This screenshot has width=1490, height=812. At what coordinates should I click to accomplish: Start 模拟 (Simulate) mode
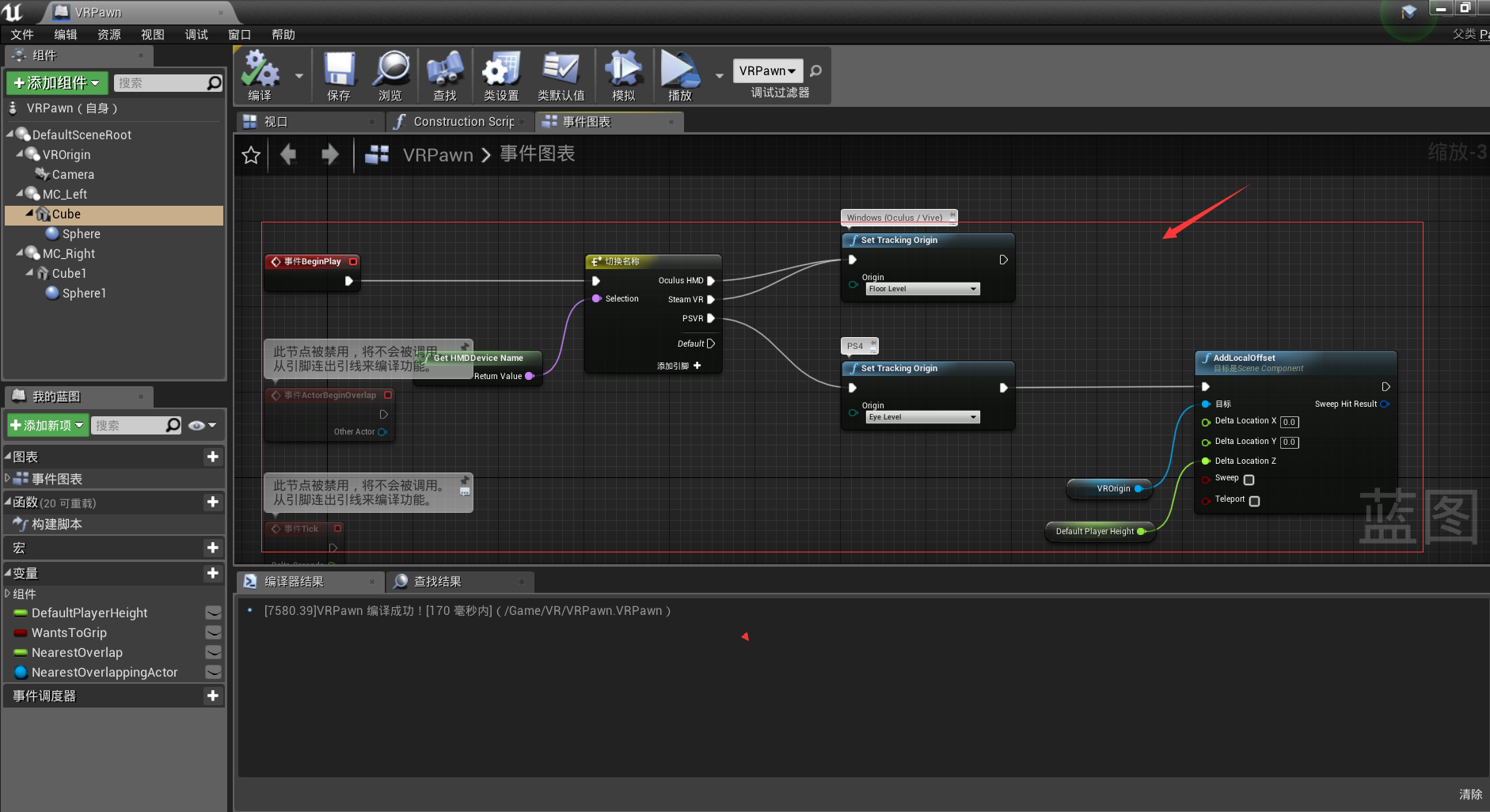[624, 71]
